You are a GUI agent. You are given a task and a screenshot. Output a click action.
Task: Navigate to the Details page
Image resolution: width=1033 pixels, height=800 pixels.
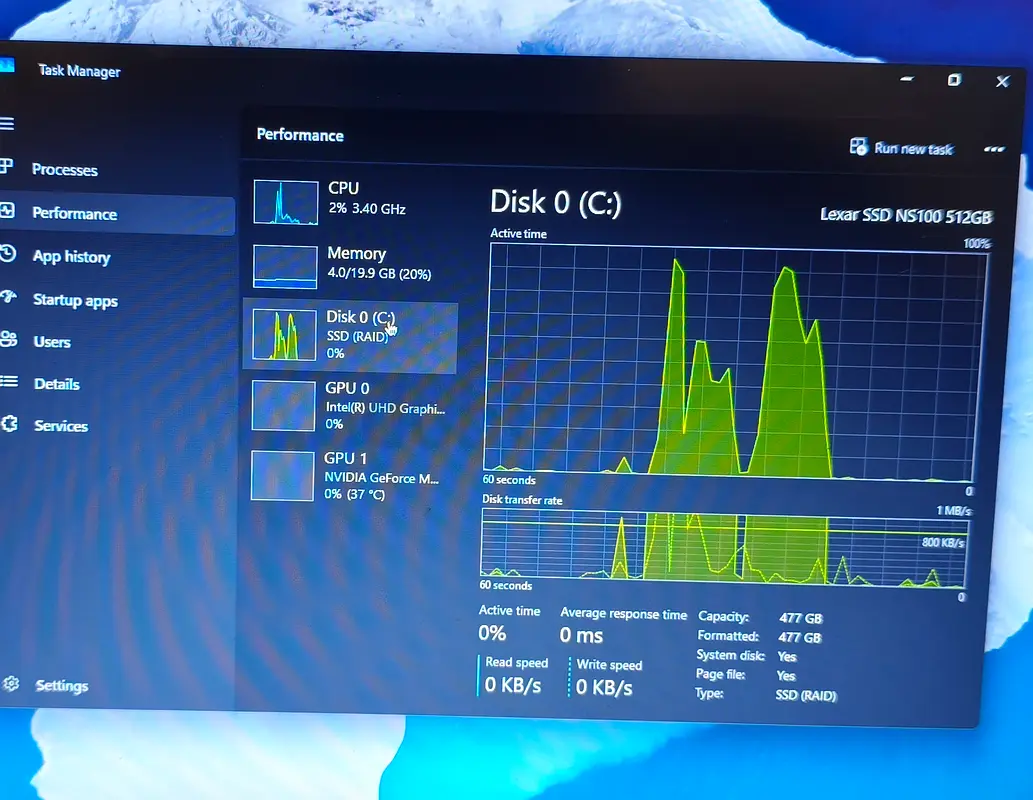57,384
